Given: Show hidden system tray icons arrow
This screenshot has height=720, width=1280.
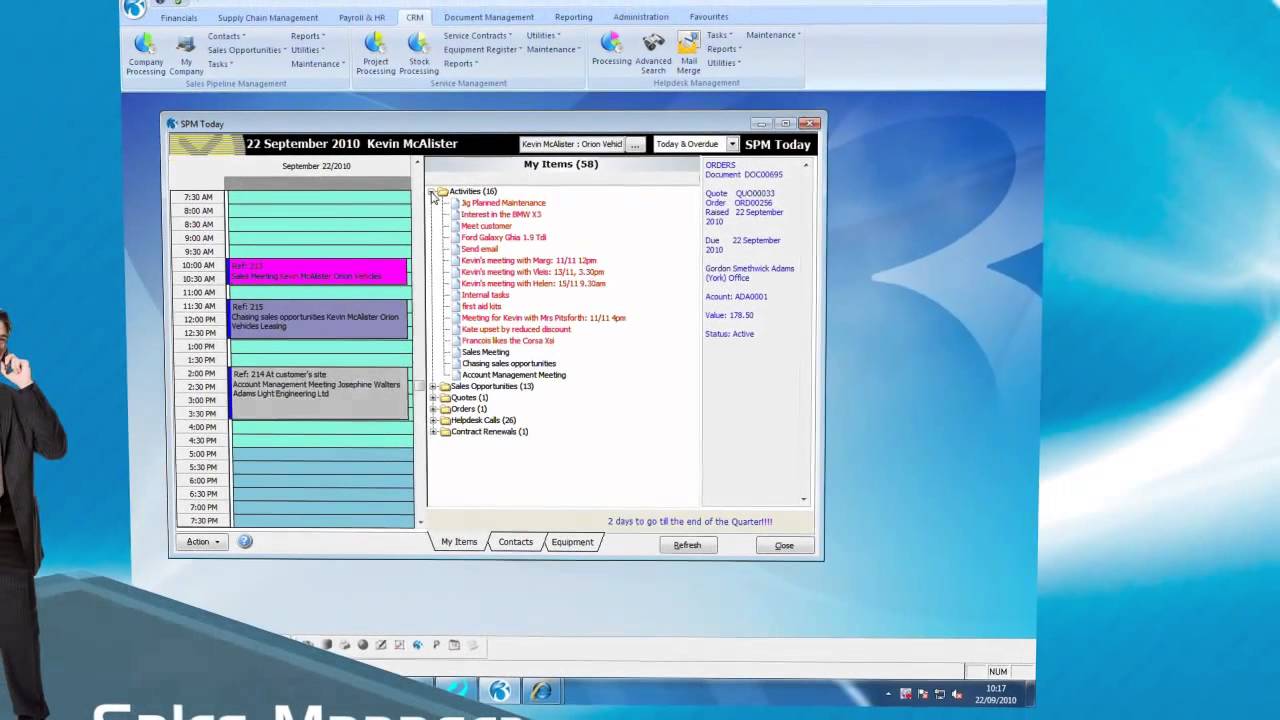Looking at the screenshot, I should (888, 694).
